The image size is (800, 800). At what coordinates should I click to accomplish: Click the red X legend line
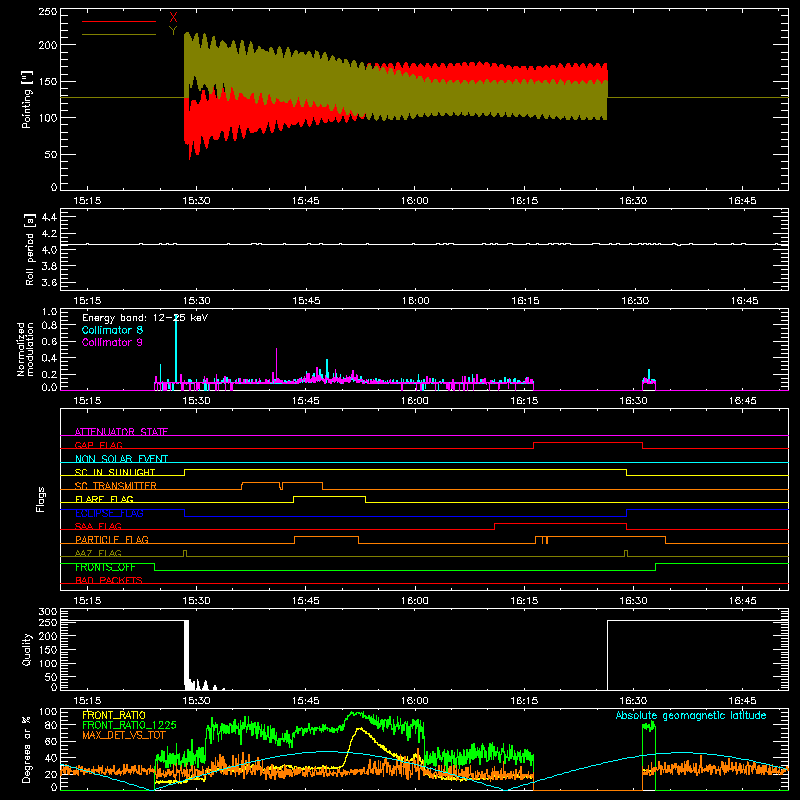click(119, 21)
